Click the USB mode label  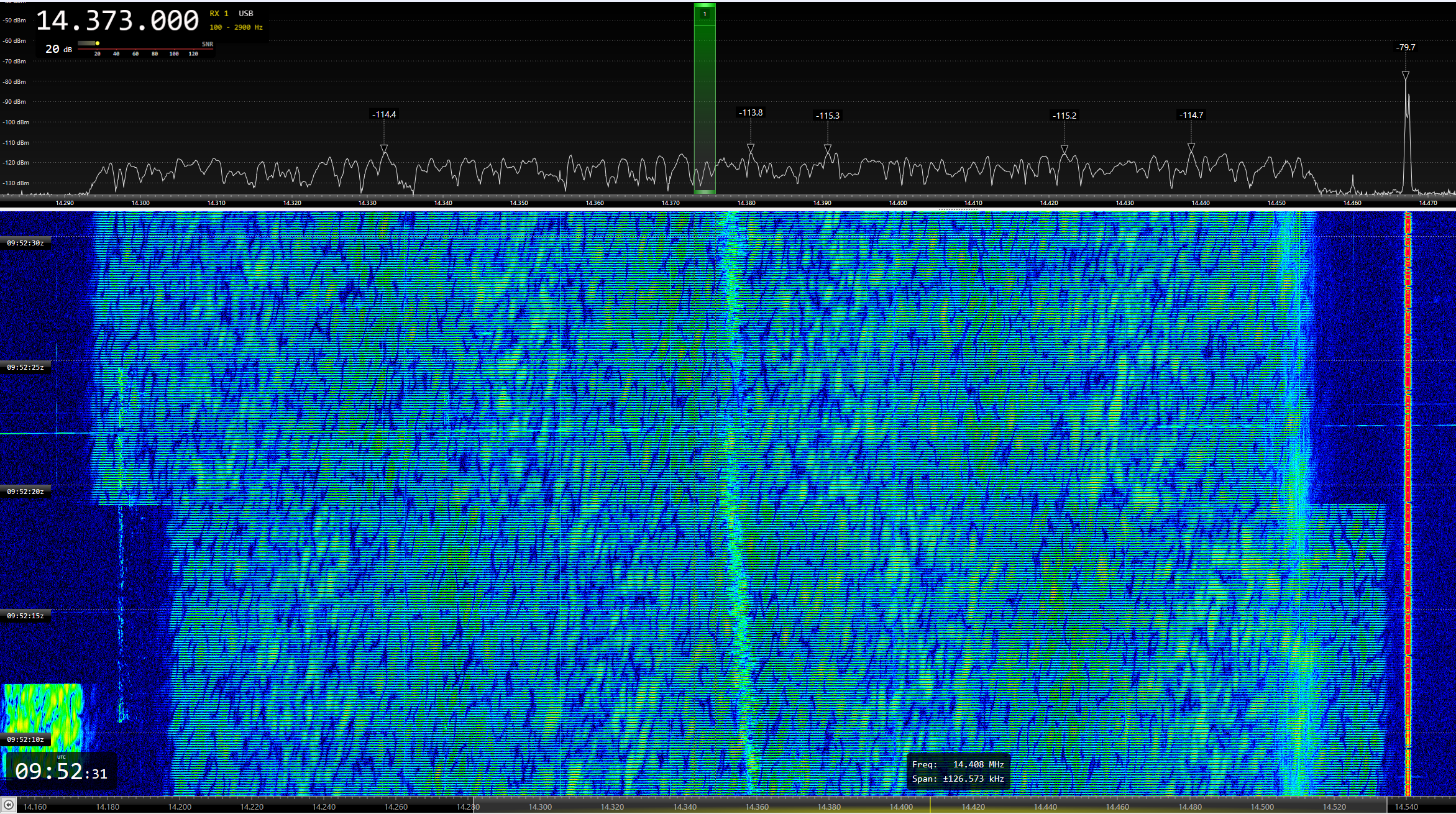click(x=246, y=13)
